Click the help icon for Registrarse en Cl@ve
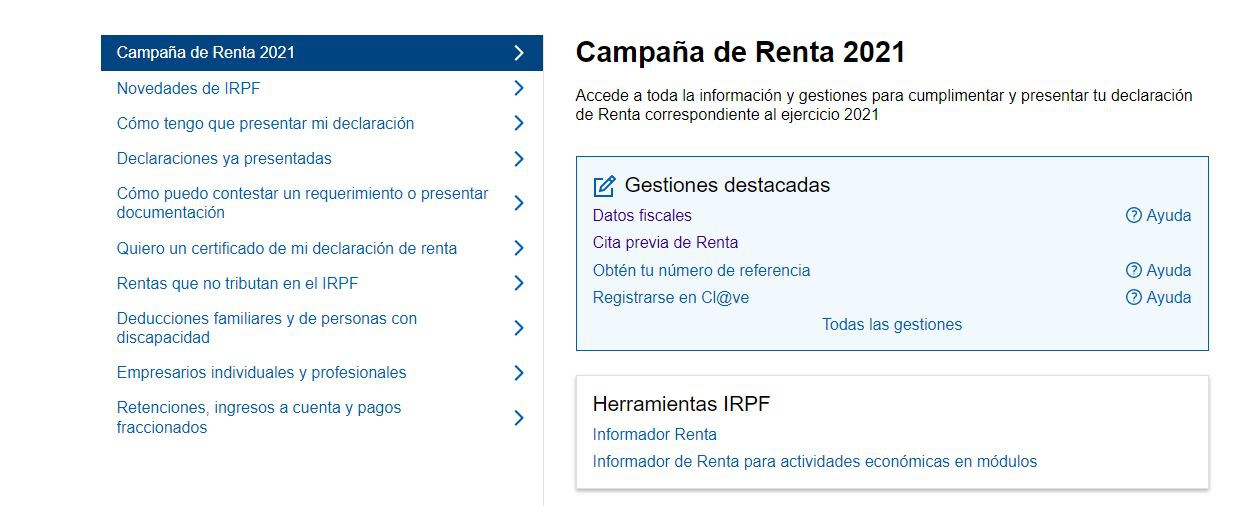Image resolution: width=1240 pixels, height=506 pixels. point(1134,298)
